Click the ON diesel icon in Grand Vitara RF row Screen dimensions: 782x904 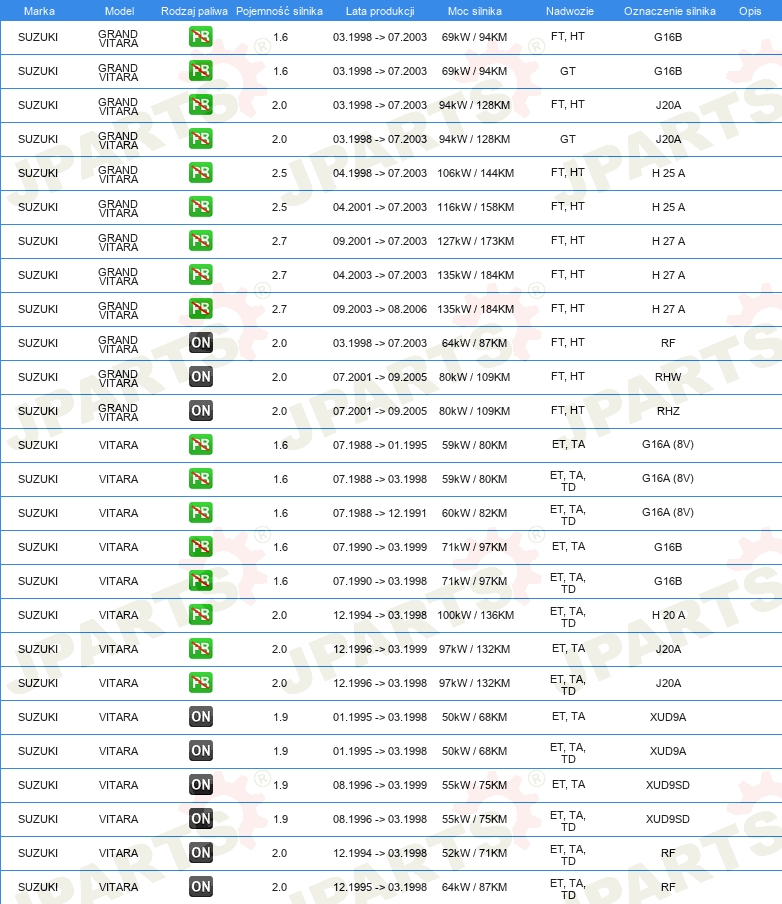pos(201,343)
